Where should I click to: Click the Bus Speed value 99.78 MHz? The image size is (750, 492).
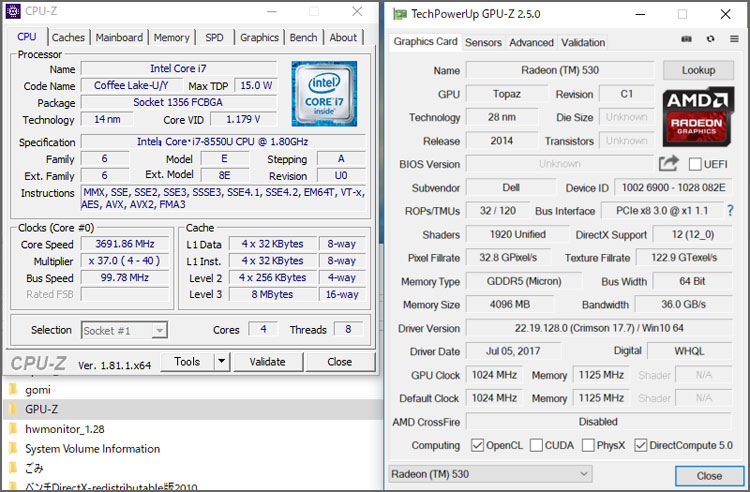(125, 277)
